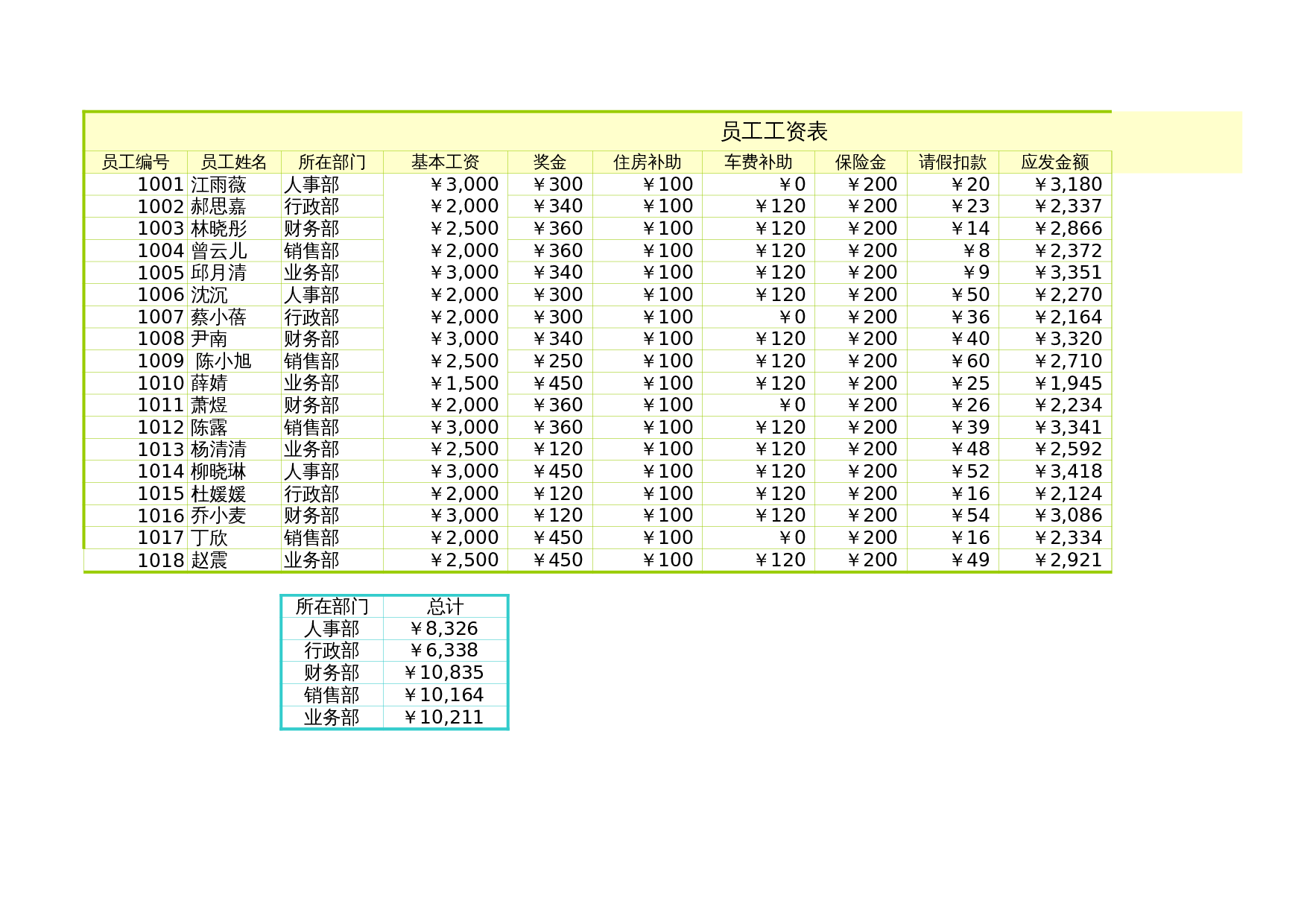
Task: Select the 员工编号 column header
Action: [135, 162]
